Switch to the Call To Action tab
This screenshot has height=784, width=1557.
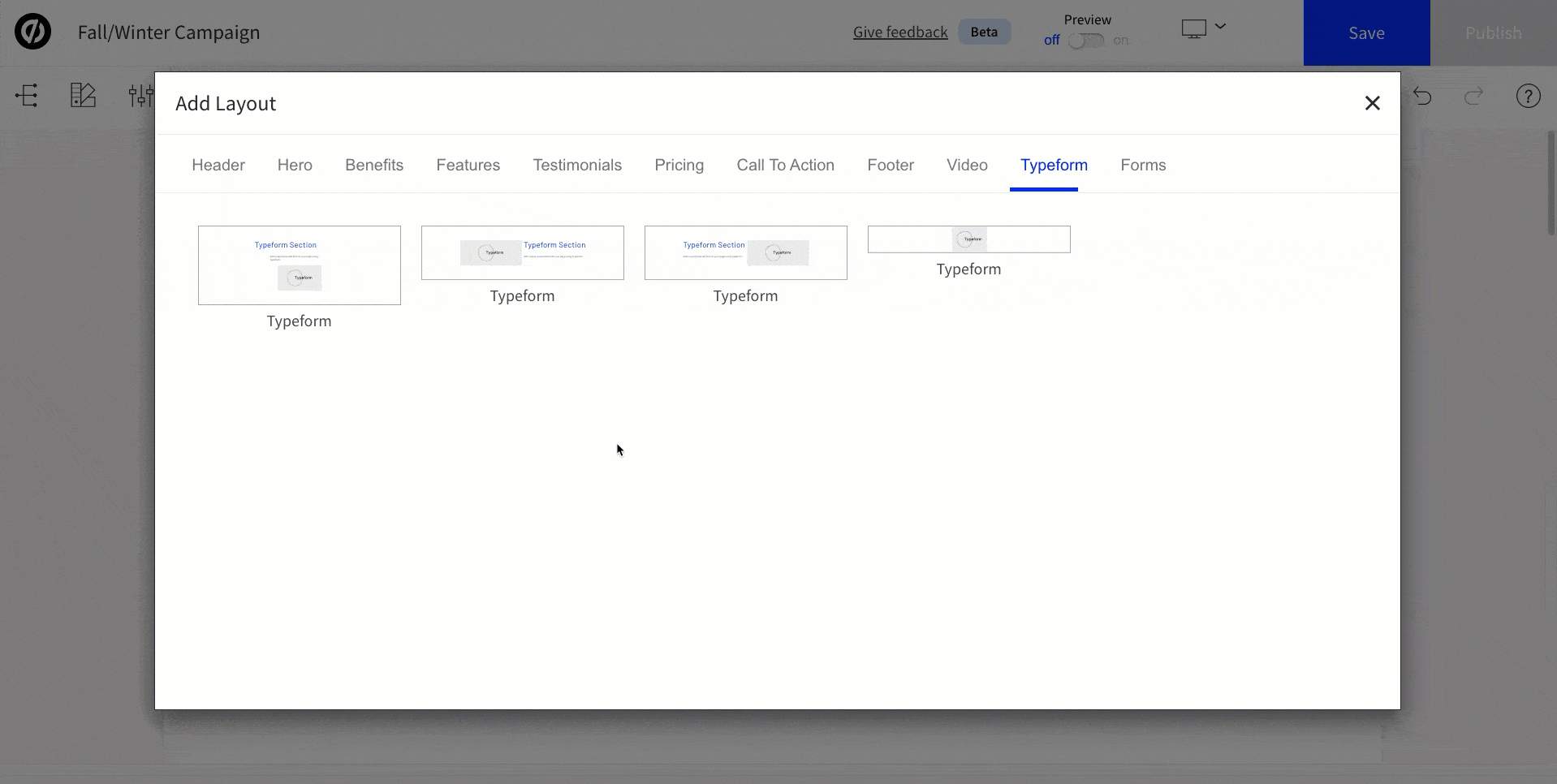(786, 165)
